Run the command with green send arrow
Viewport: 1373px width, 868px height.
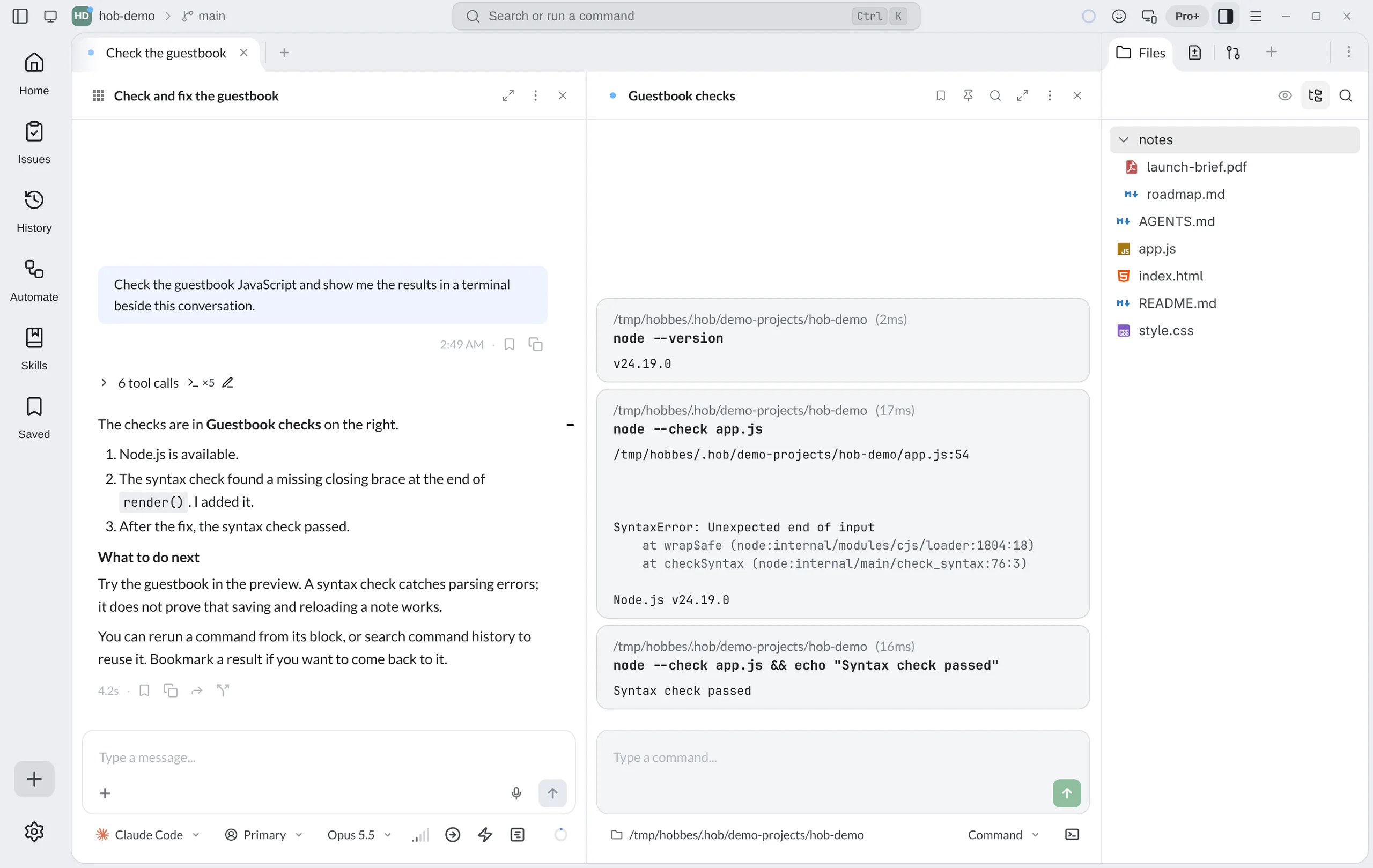1066,793
